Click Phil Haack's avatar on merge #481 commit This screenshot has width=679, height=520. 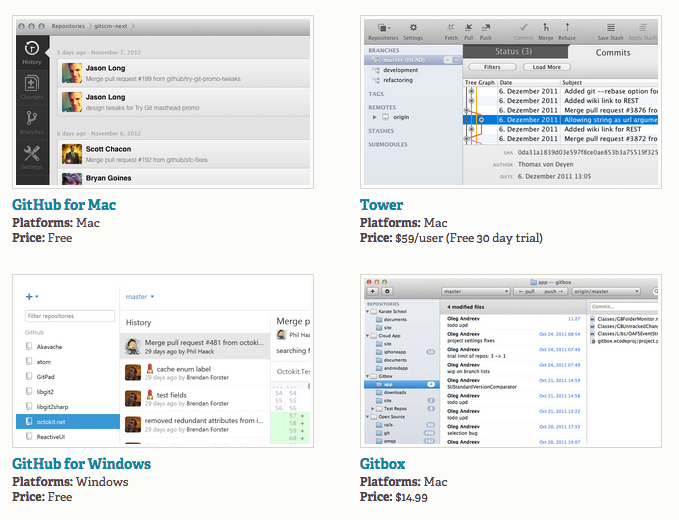coord(133,346)
